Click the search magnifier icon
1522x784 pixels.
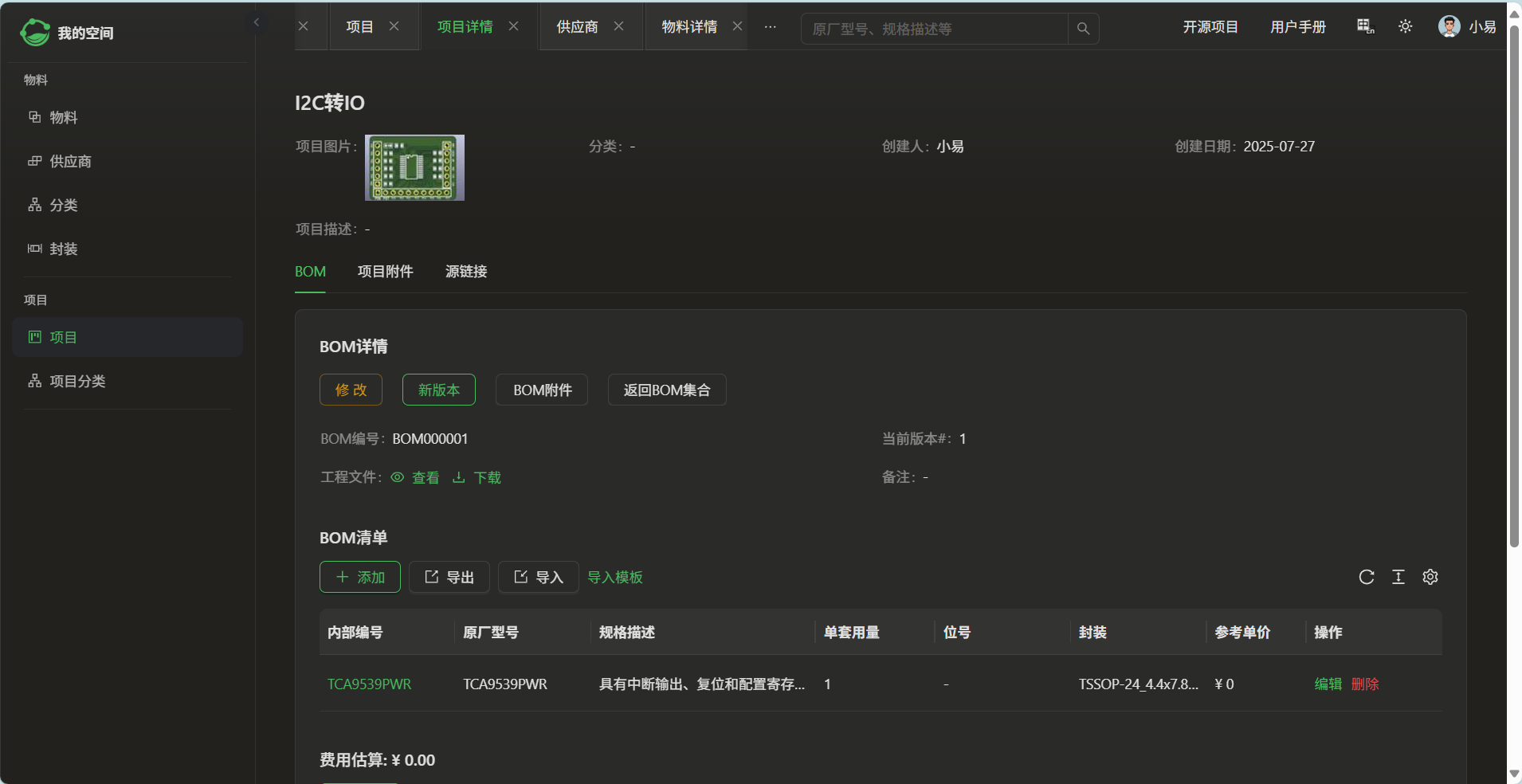coord(1083,29)
